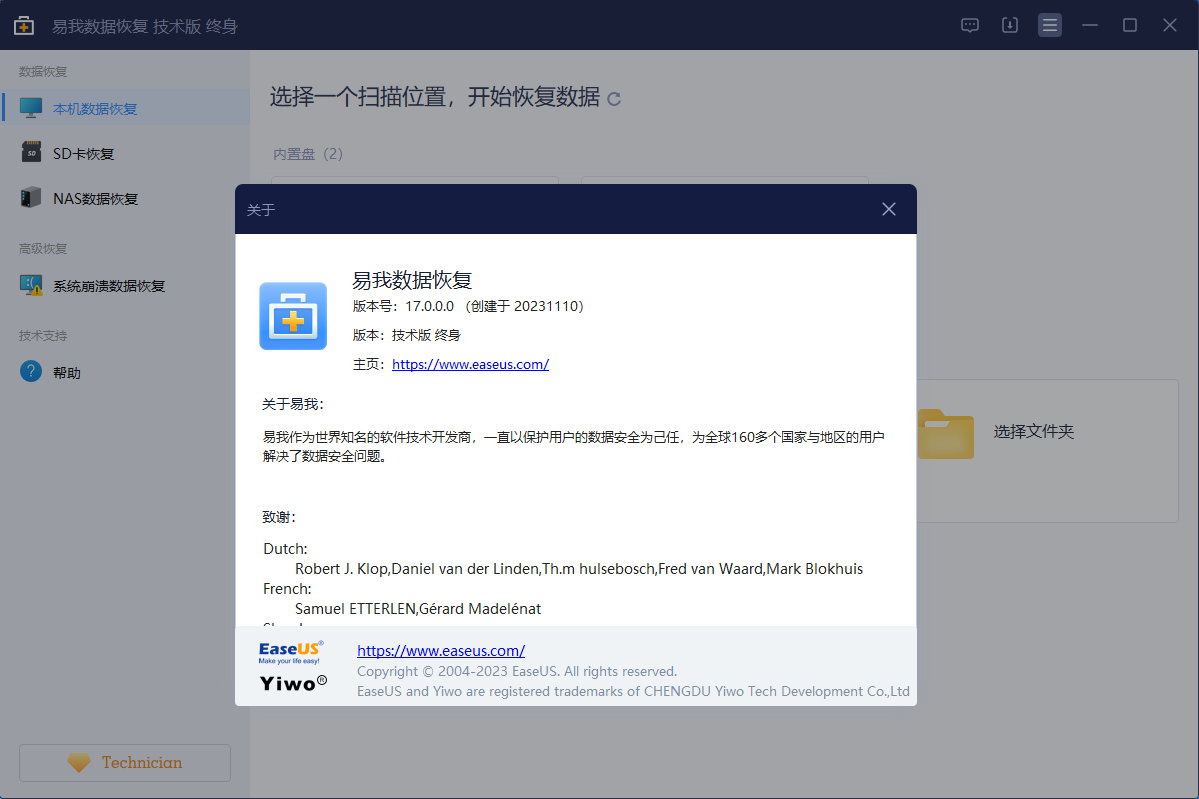Open the 主页 easeus.com link

tap(470, 364)
